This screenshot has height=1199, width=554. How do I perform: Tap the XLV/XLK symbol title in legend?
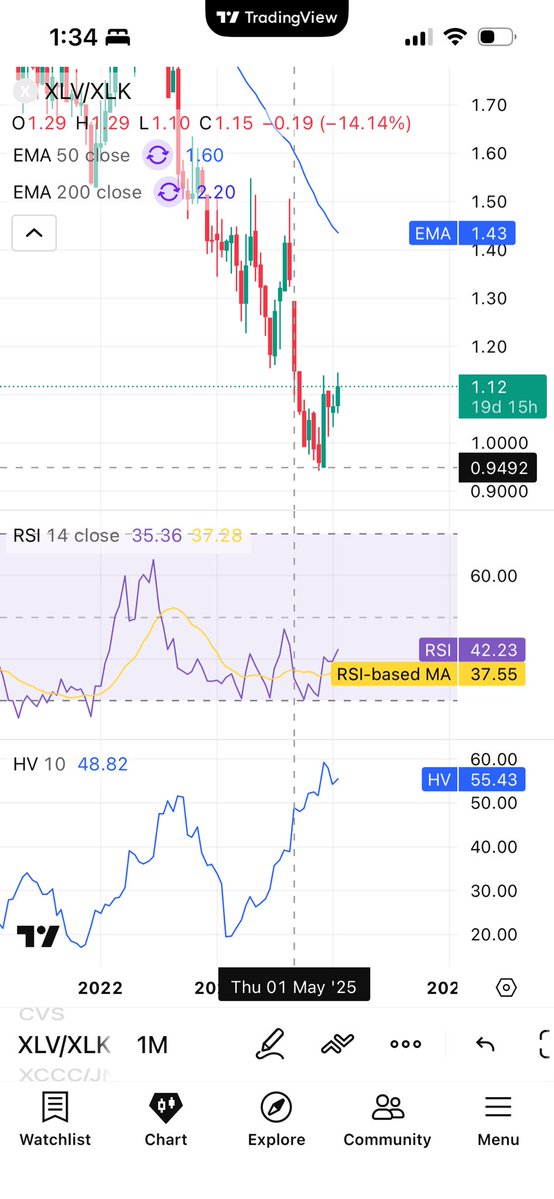(87, 92)
